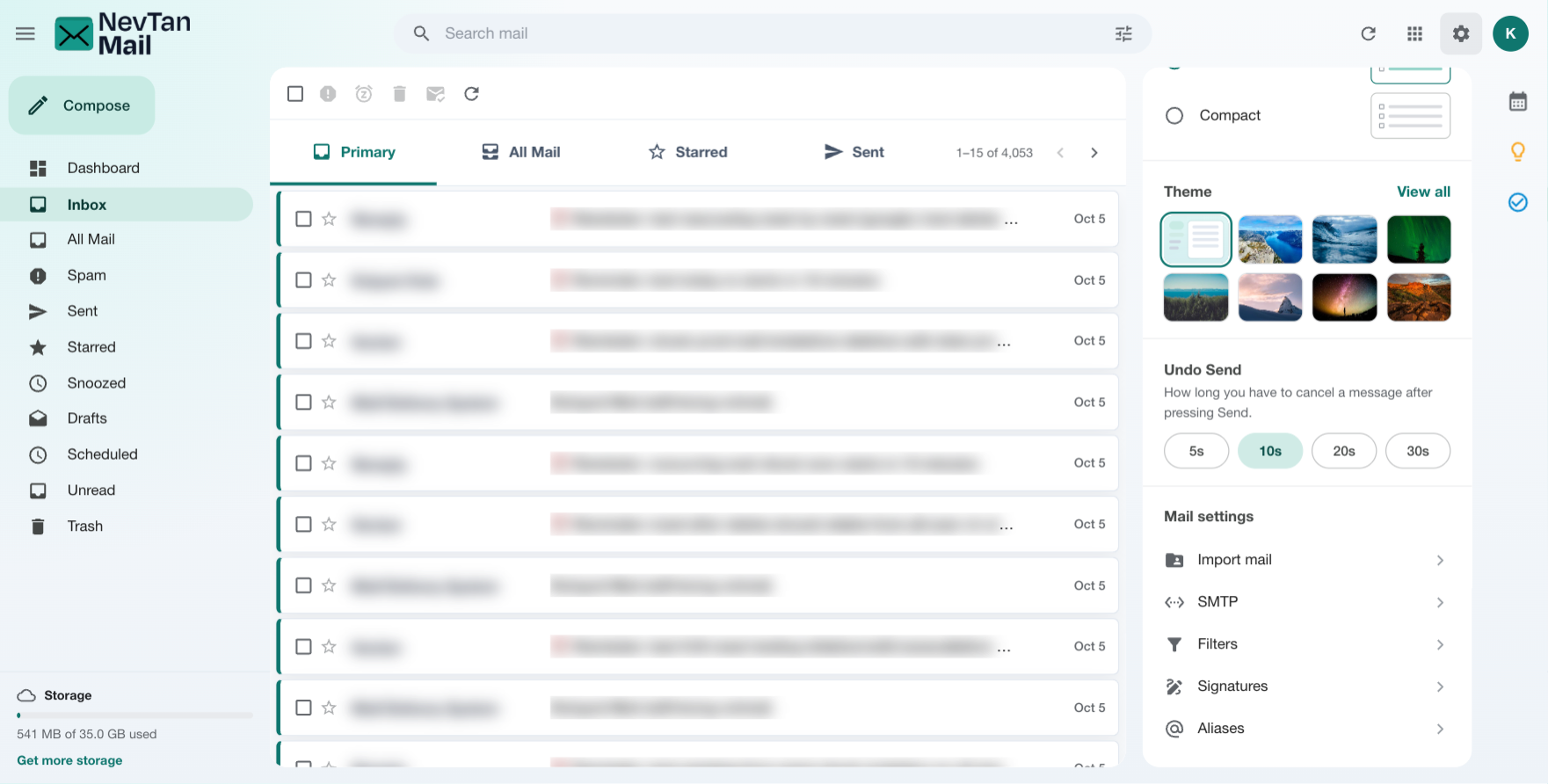Expand Filters settings
Image resolution: width=1548 pixels, height=784 pixels.
tap(1306, 644)
